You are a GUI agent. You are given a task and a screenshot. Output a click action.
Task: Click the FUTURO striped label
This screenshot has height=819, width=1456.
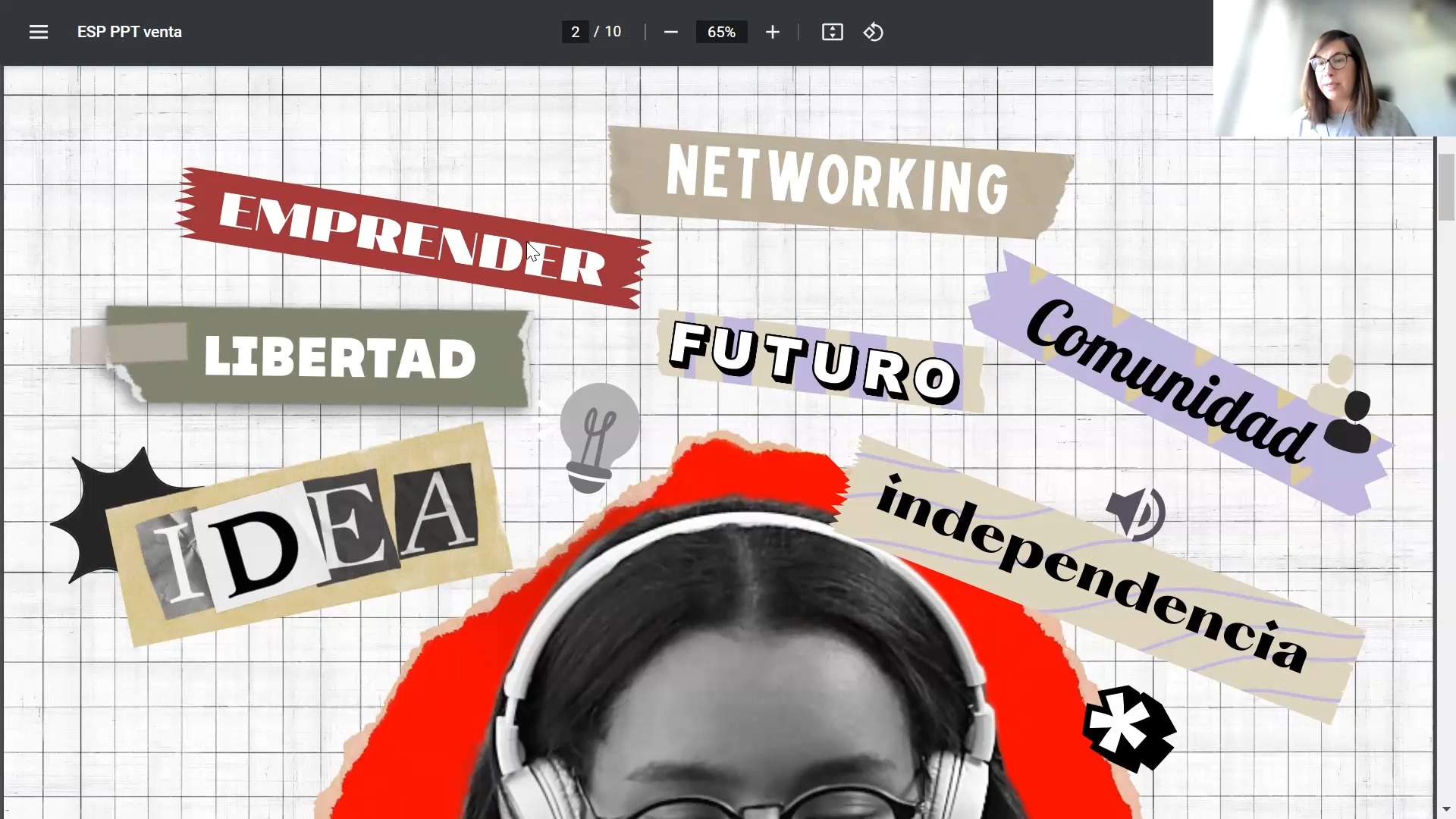(x=815, y=362)
